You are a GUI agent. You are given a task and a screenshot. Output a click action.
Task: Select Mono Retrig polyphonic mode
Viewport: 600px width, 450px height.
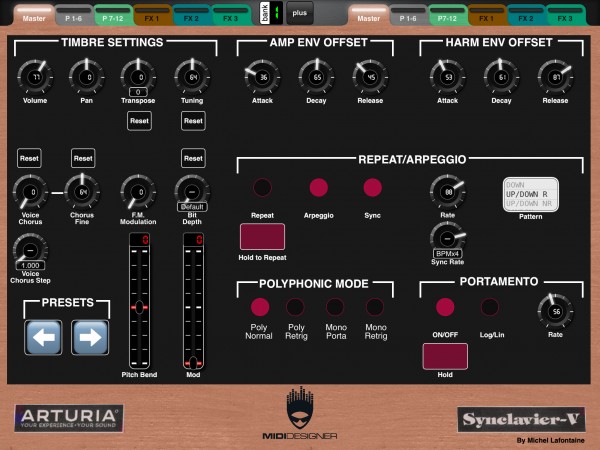(375, 307)
